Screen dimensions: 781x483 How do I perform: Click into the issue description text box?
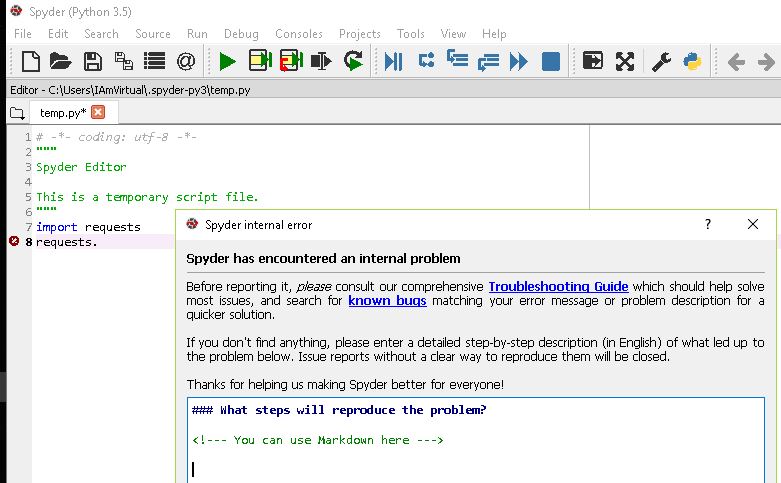tap(476, 440)
